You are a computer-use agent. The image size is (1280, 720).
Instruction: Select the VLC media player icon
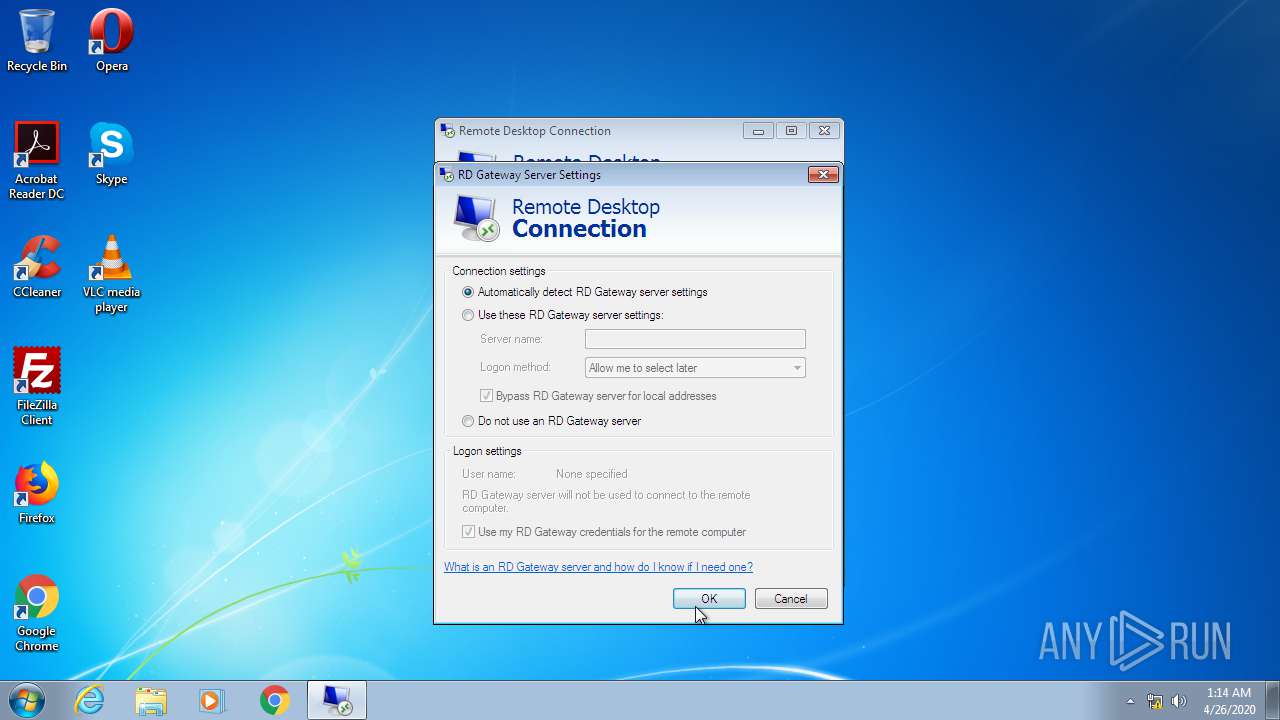(111, 274)
